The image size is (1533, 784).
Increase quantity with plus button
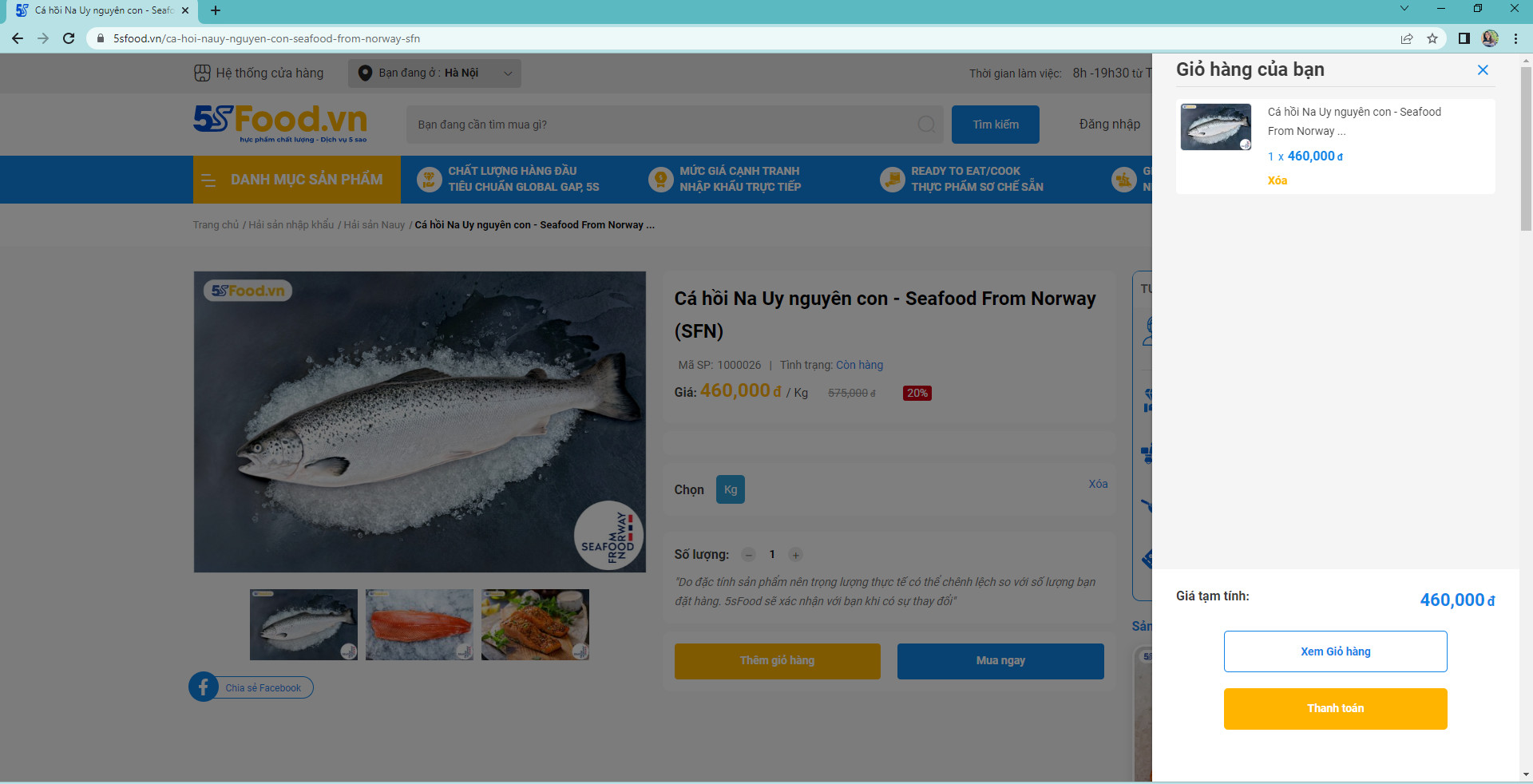point(795,555)
